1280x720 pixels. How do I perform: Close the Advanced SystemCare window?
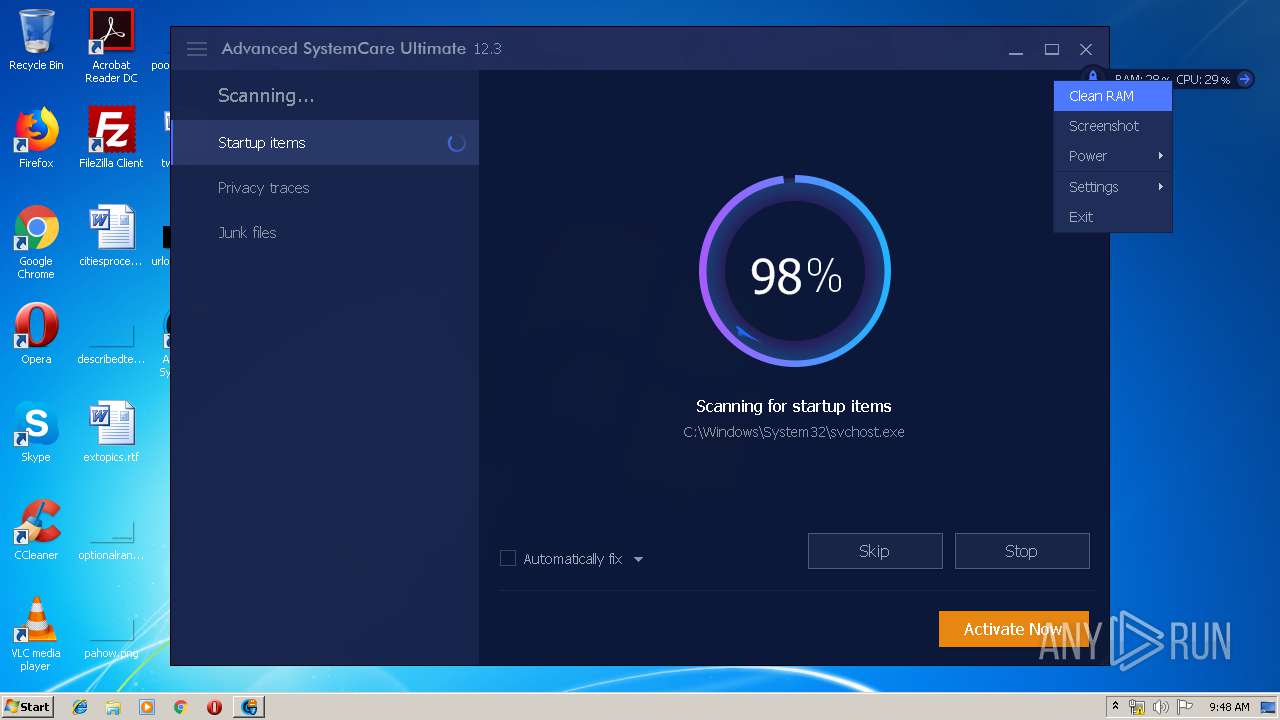[x=1086, y=49]
